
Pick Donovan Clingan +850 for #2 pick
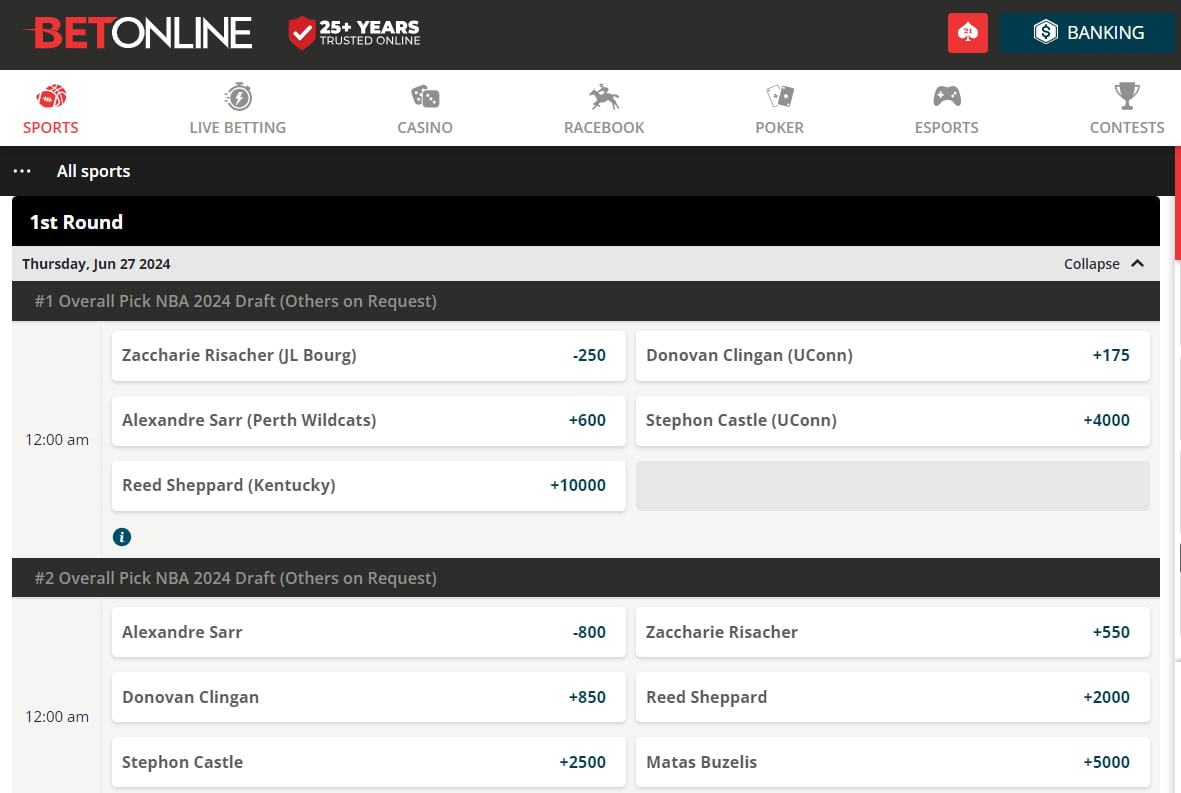368,697
